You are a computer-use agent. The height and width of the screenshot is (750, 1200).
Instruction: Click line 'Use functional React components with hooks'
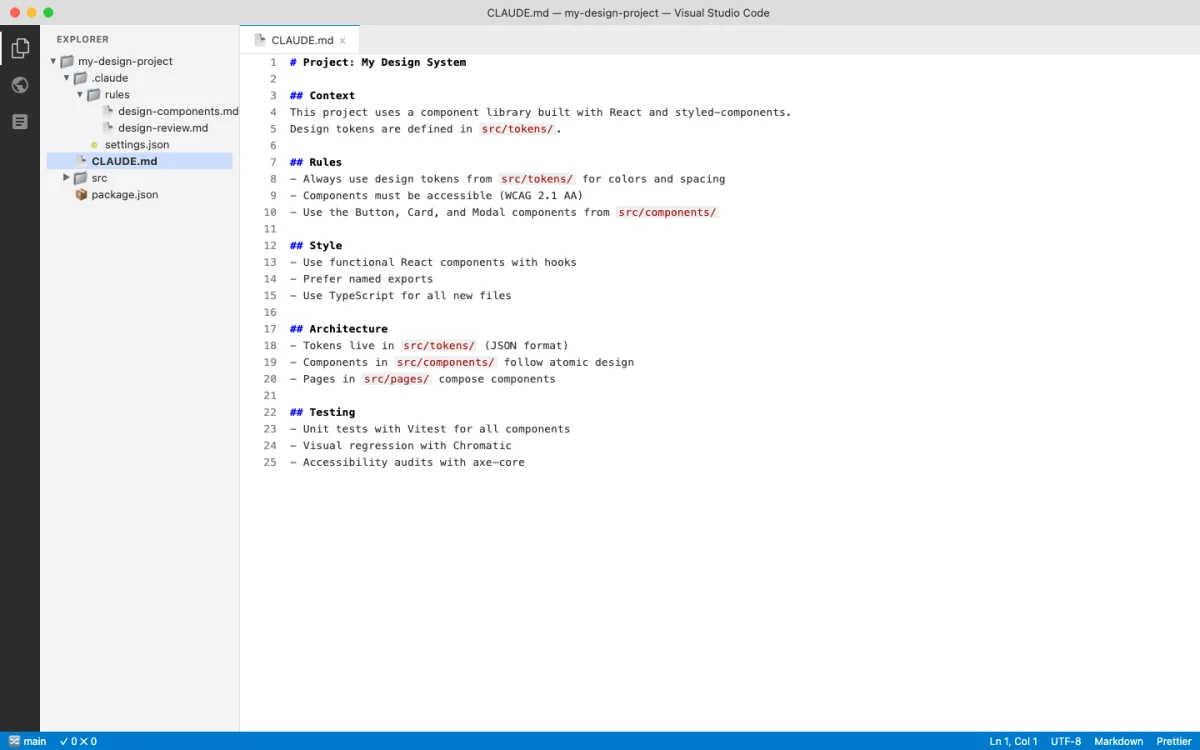pyautogui.click(x=433, y=262)
